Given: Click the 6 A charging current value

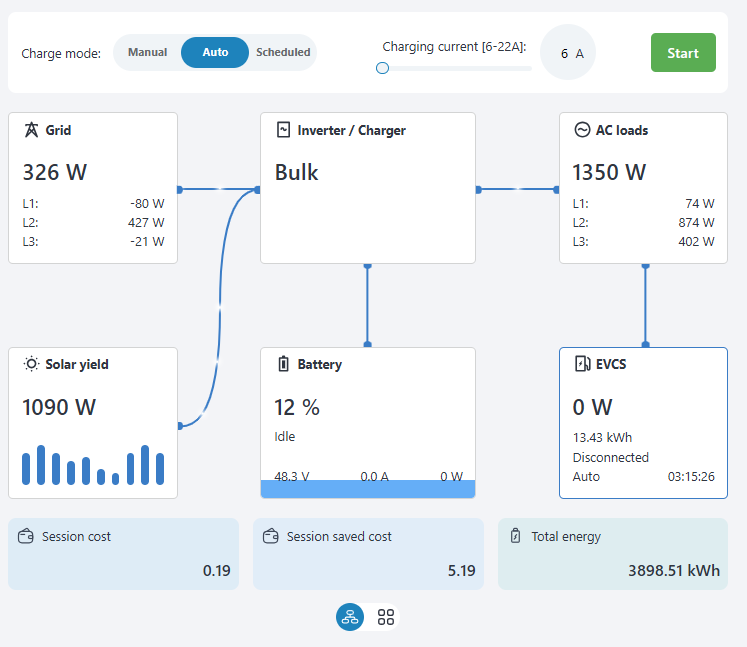Looking at the screenshot, I should 568,53.
